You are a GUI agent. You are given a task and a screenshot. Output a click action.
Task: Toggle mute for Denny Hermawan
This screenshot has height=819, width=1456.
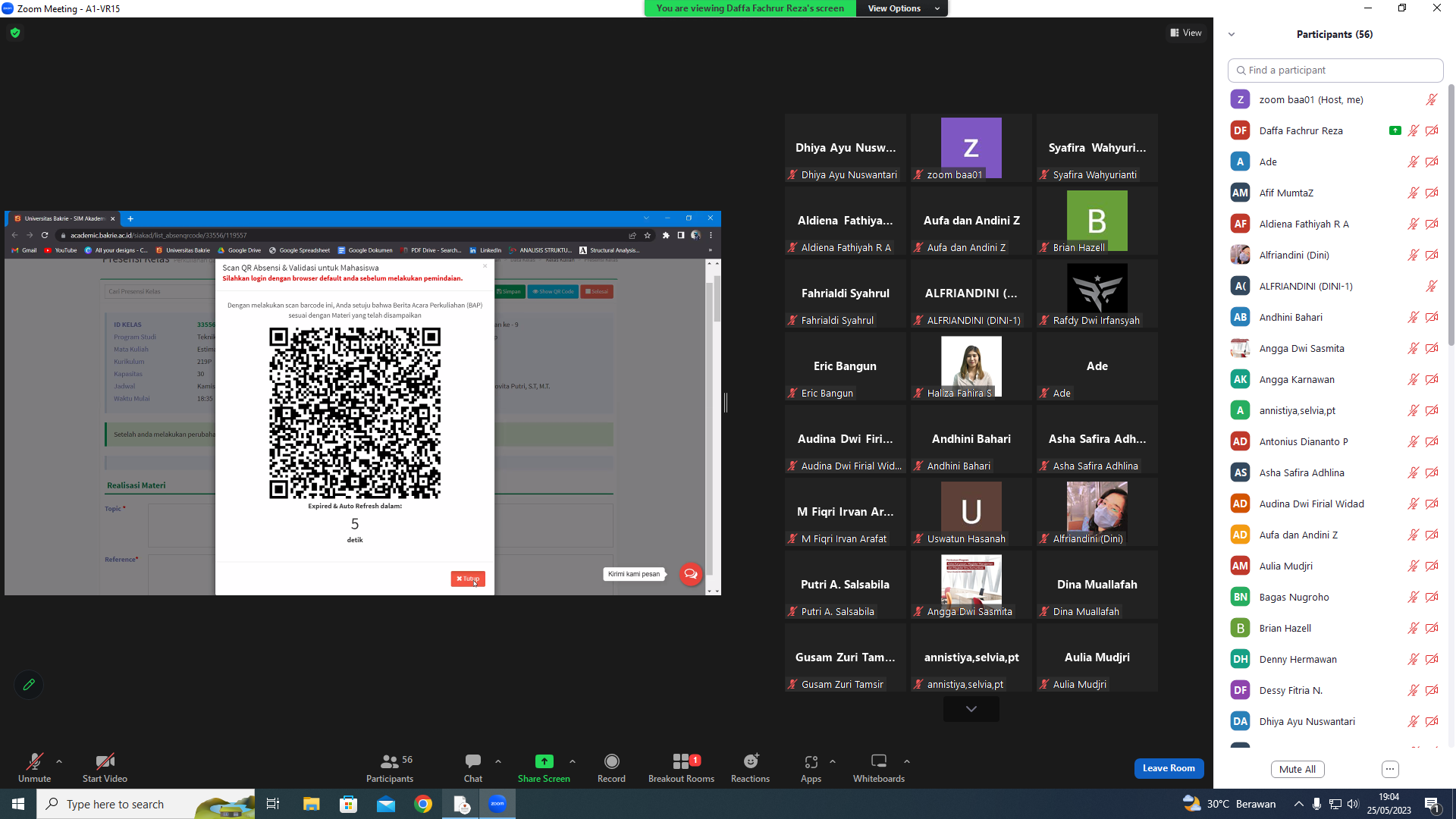point(1414,659)
